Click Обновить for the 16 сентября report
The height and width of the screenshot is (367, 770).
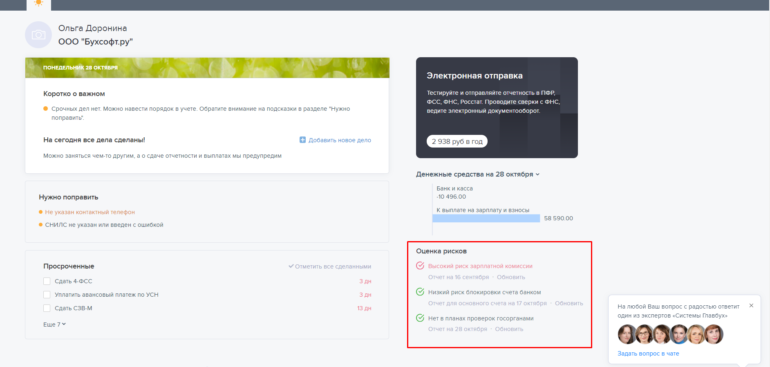point(511,277)
